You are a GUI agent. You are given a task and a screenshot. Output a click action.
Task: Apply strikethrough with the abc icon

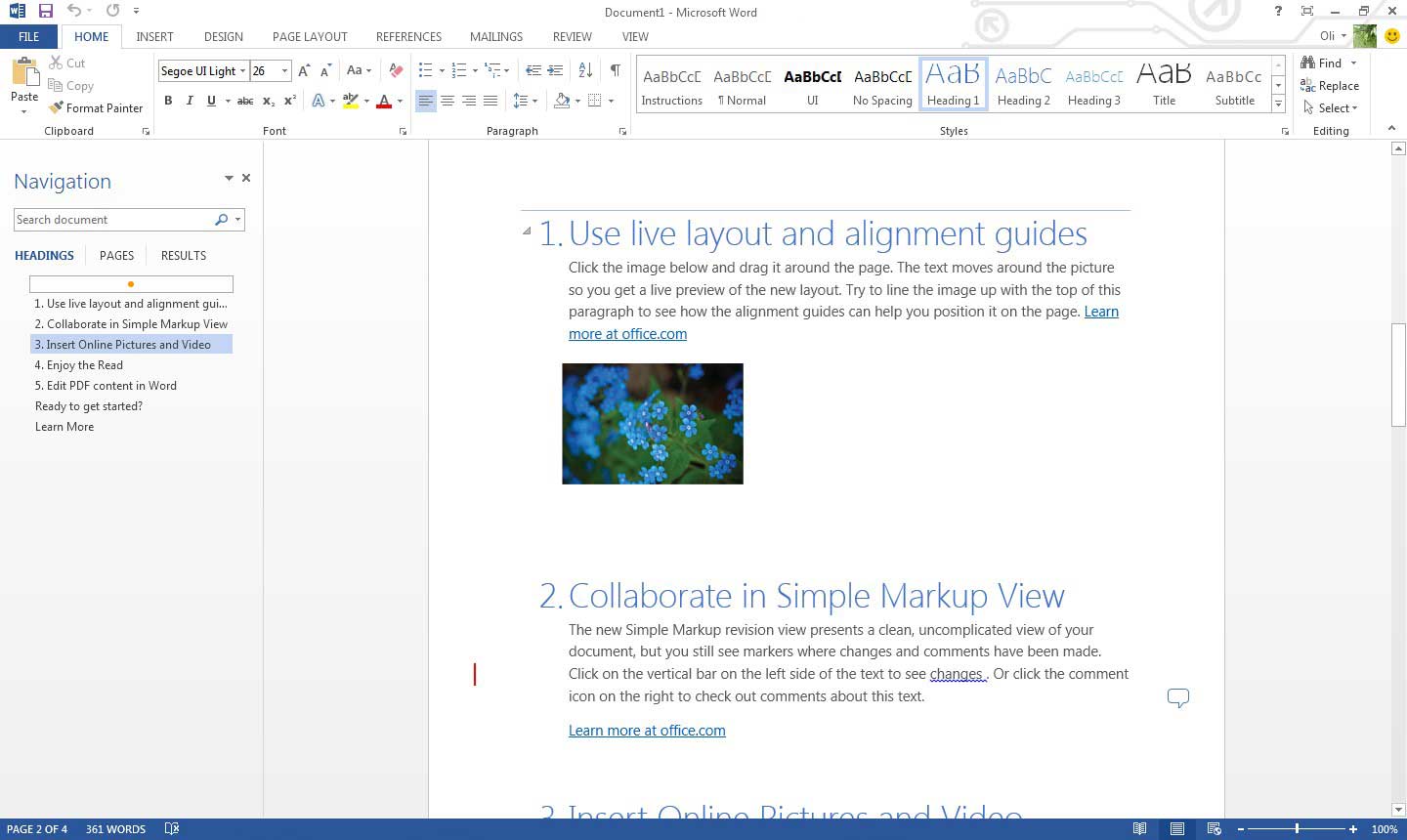point(245,101)
